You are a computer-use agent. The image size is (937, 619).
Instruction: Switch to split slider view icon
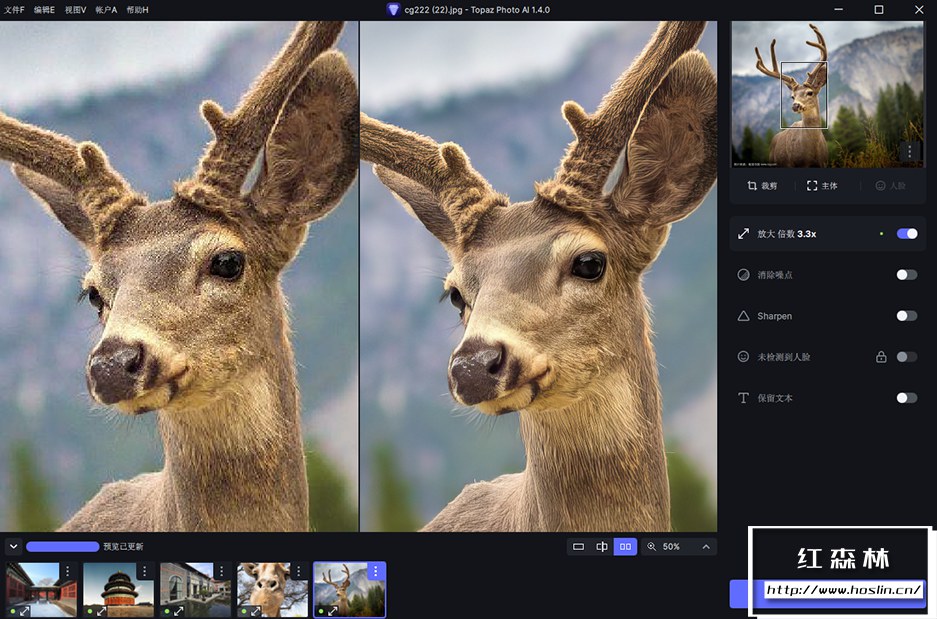tap(602, 547)
